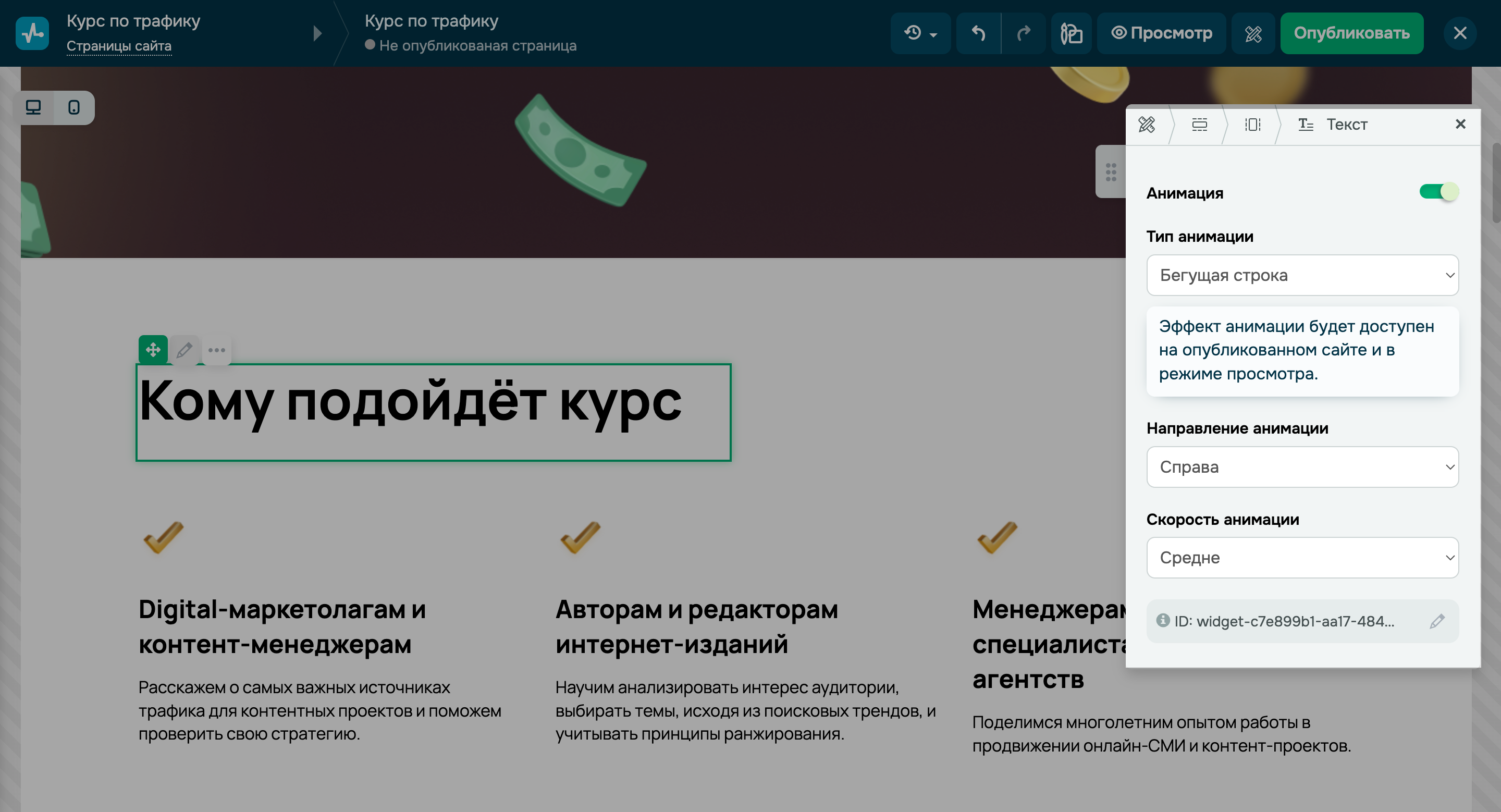Click the Опубликовать button
The image size is (1501, 812).
[1352, 33]
